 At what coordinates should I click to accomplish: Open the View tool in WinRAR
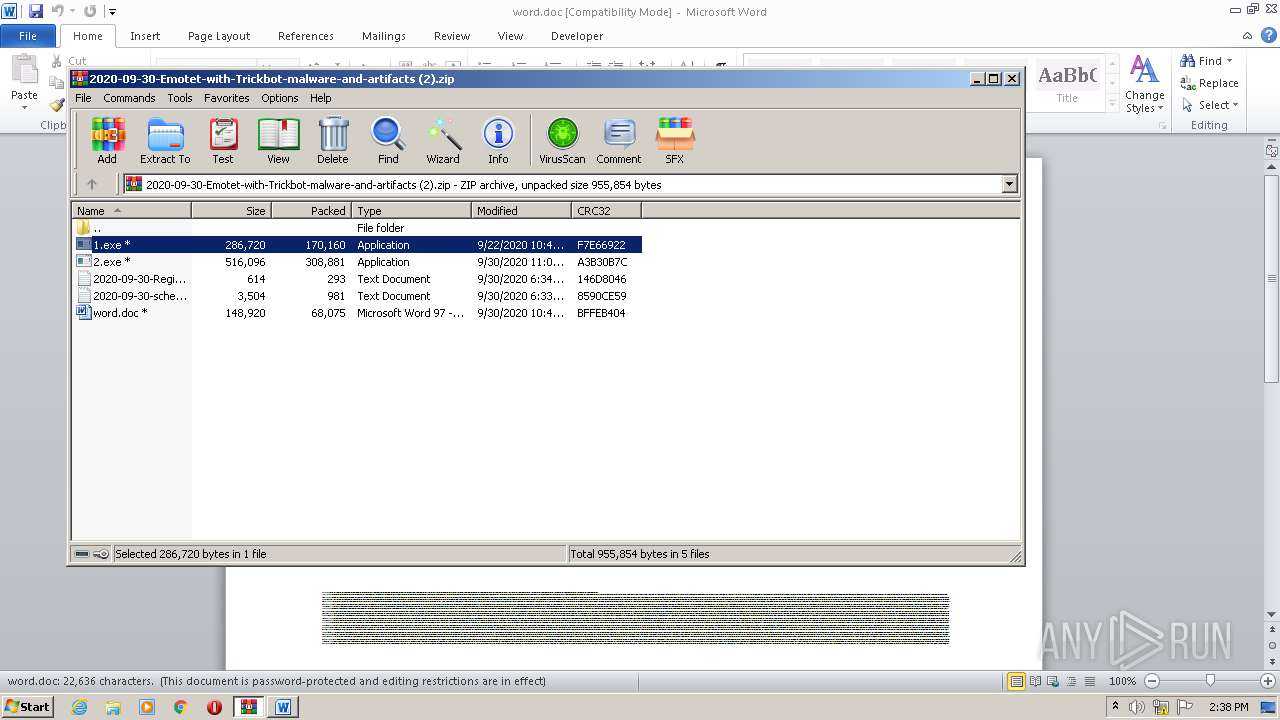tap(278, 140)
